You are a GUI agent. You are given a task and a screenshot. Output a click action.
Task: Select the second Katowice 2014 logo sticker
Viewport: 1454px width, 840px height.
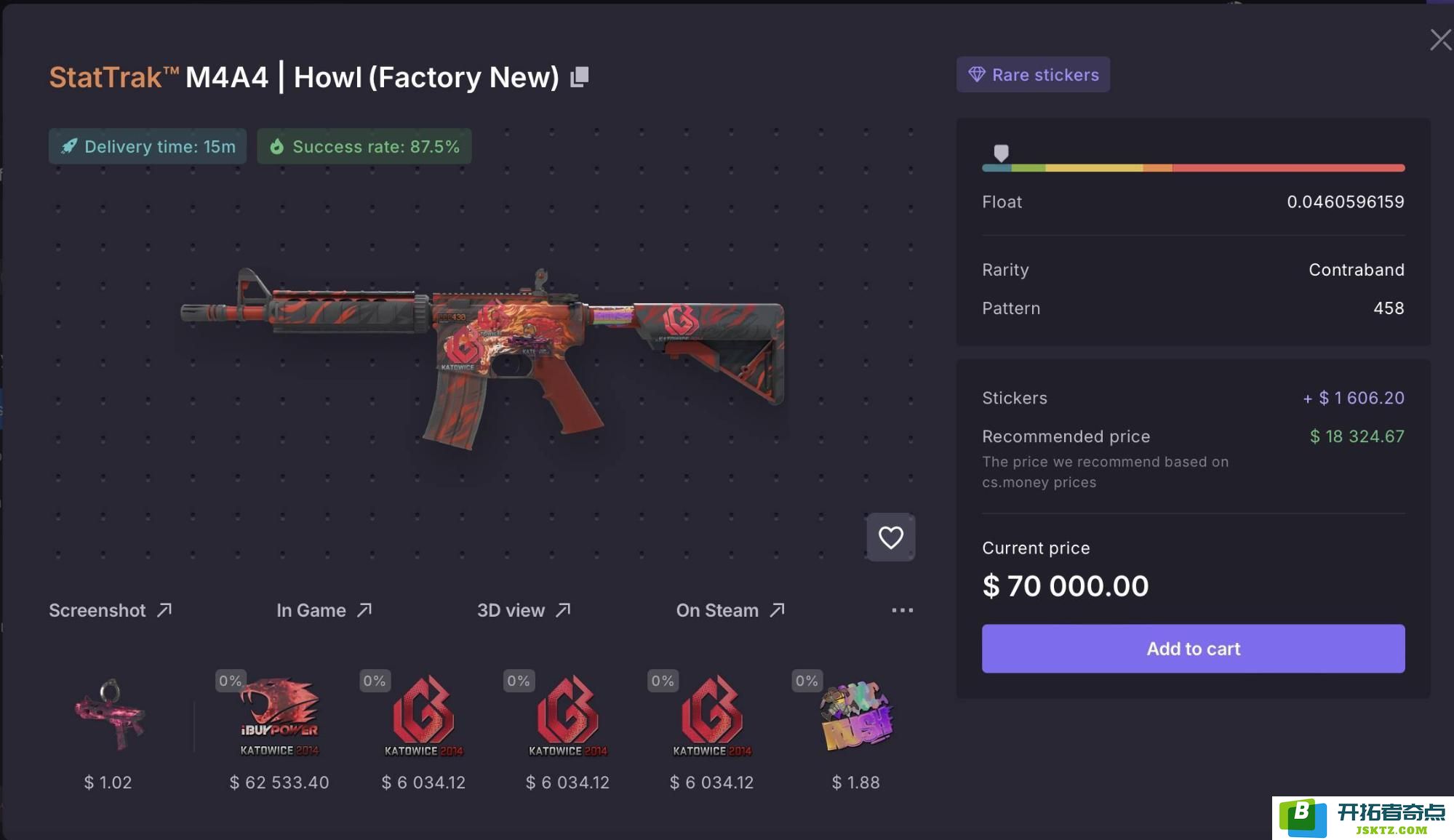(x=567, y=716)
